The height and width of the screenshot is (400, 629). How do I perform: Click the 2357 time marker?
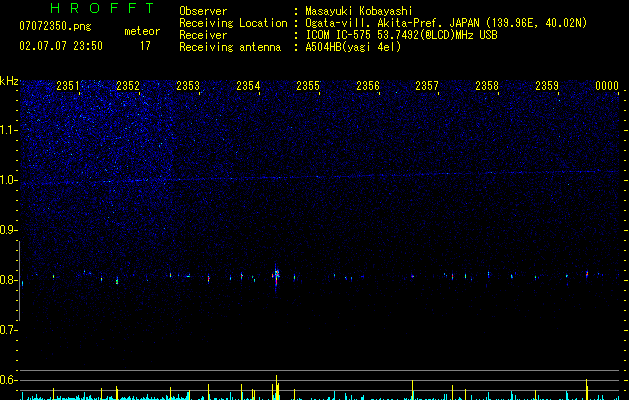click(x=427, y=86)
